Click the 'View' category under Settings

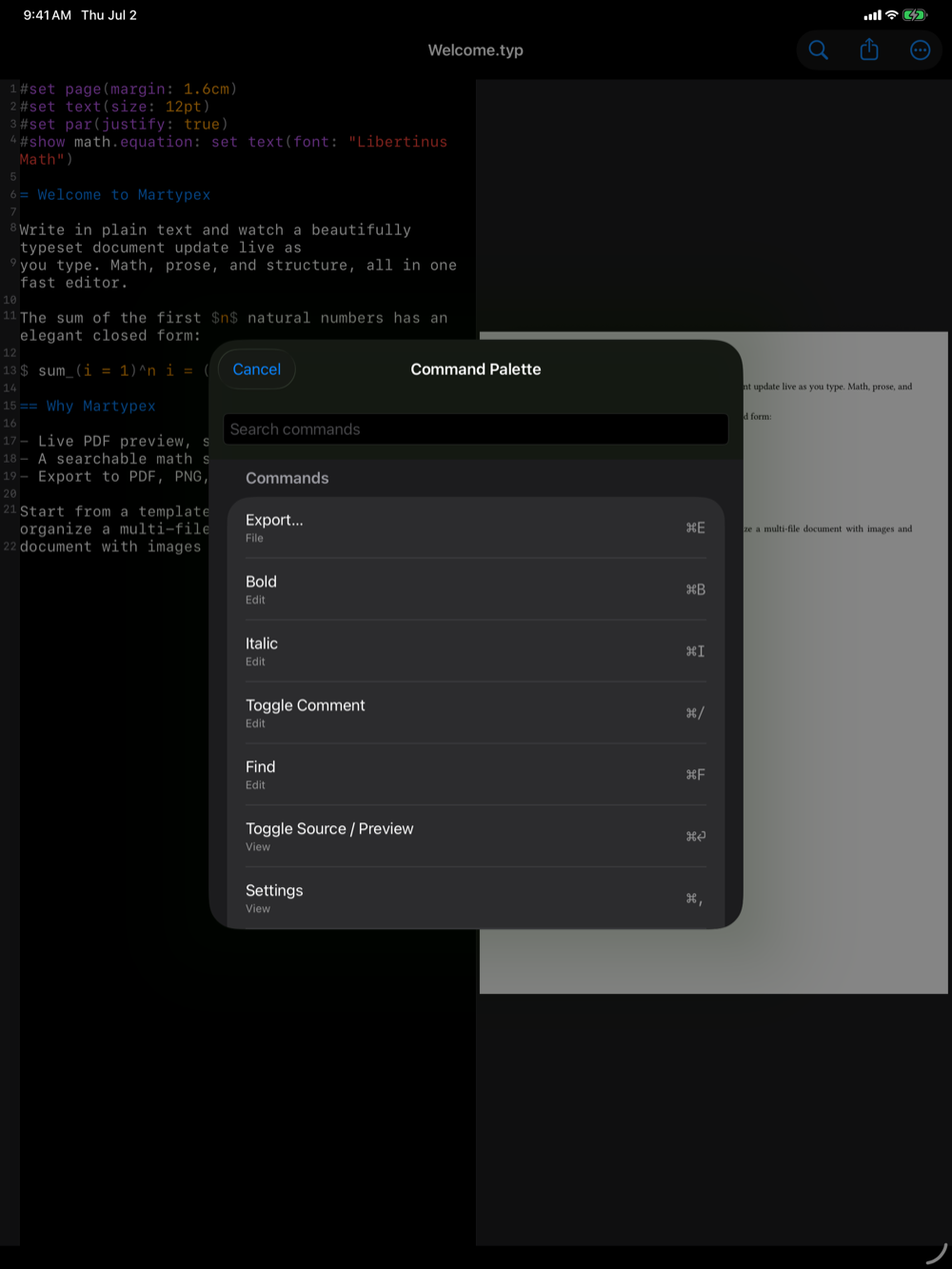pos(258,908)
